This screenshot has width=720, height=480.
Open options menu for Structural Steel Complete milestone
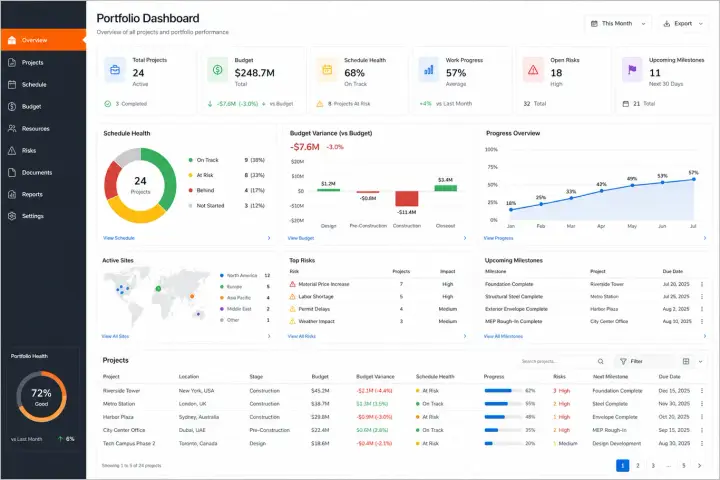702,297
